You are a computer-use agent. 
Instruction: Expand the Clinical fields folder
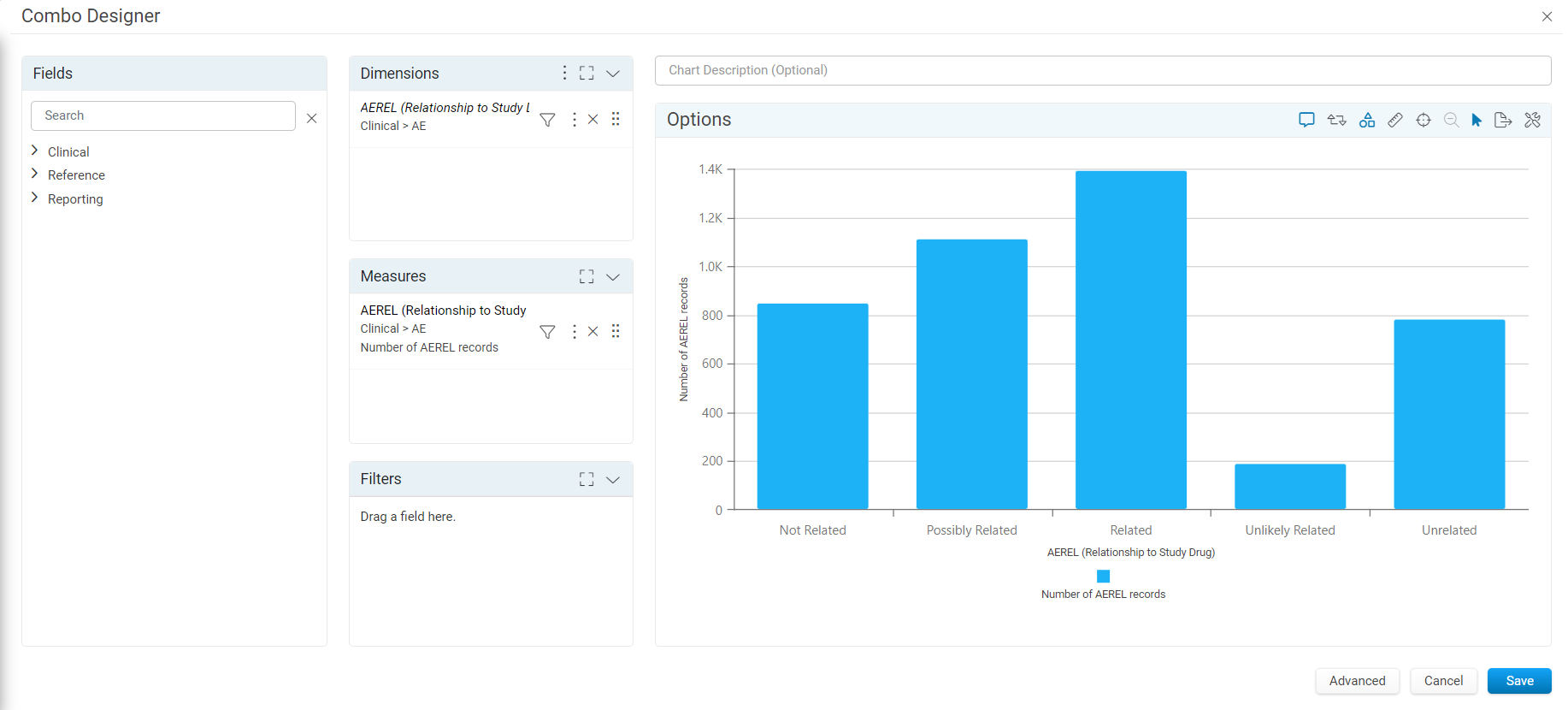coord(34,151)
